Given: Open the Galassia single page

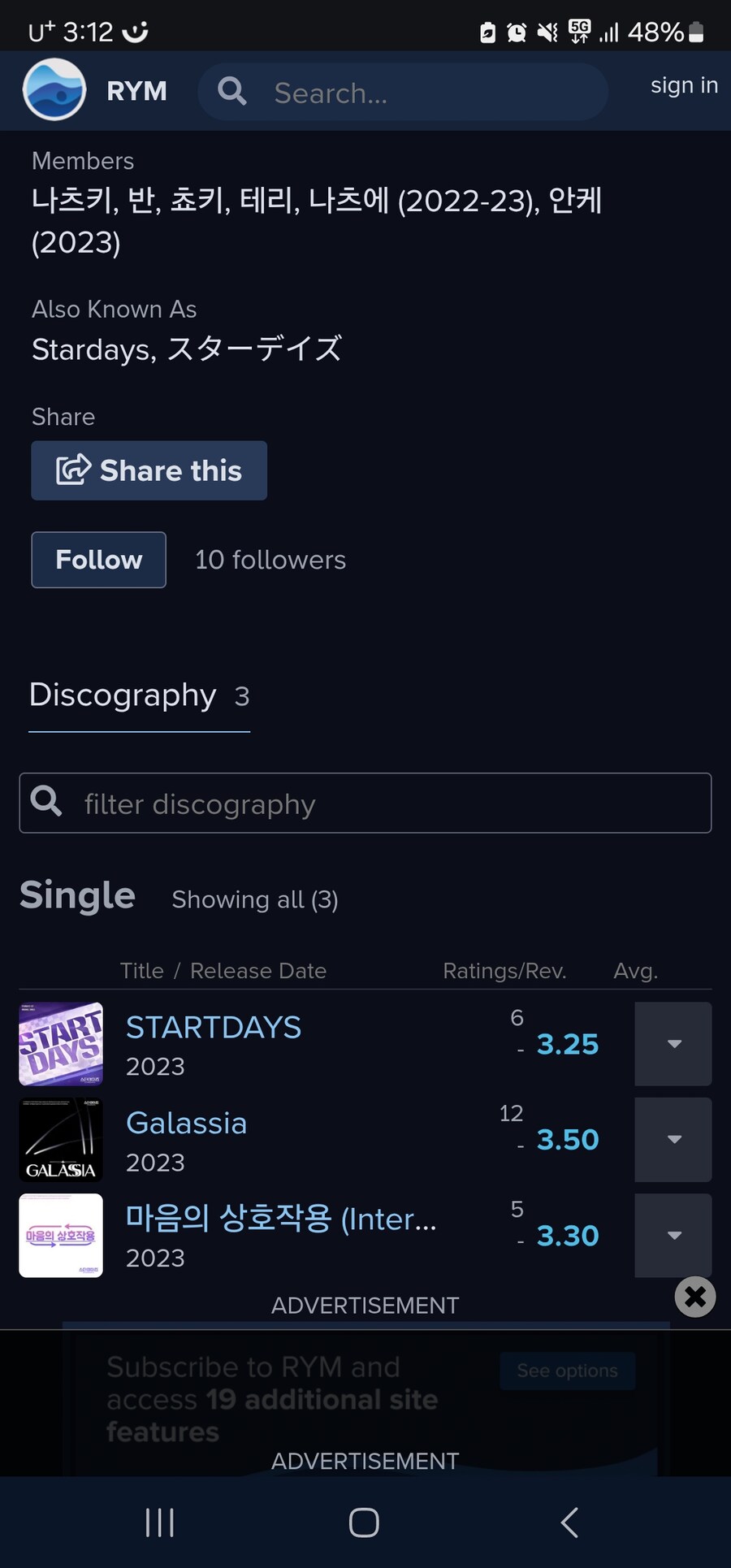Looking at the screenshot, I should click(187, 1123).
